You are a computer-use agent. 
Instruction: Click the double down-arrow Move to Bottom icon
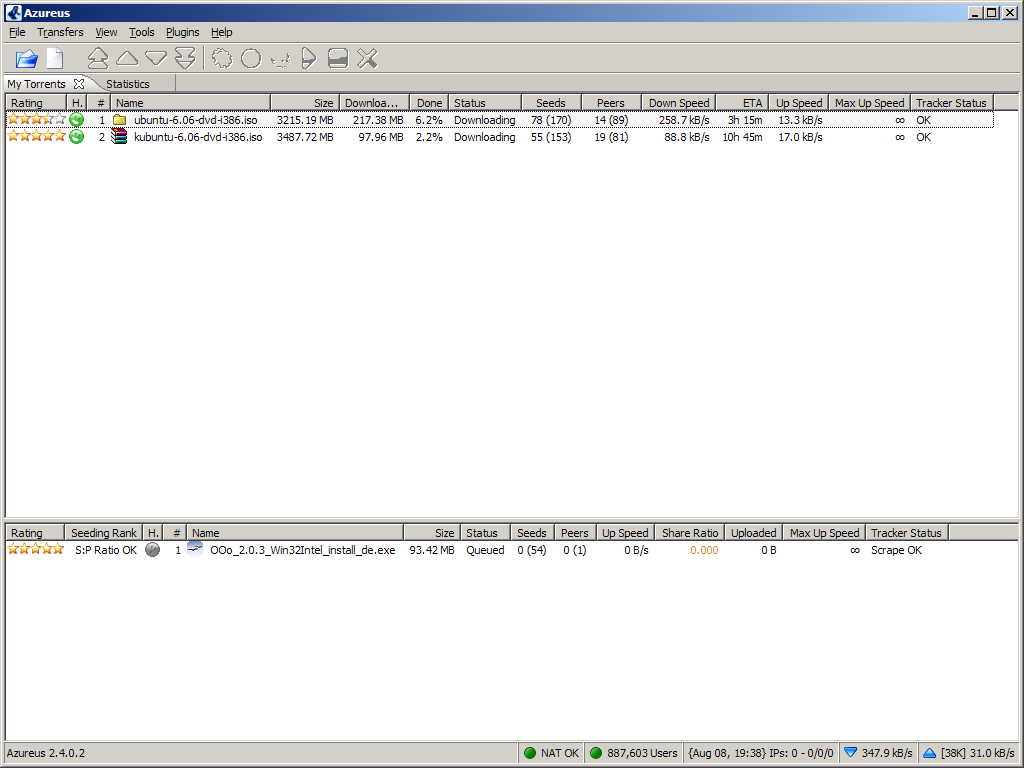click(185, 59)
